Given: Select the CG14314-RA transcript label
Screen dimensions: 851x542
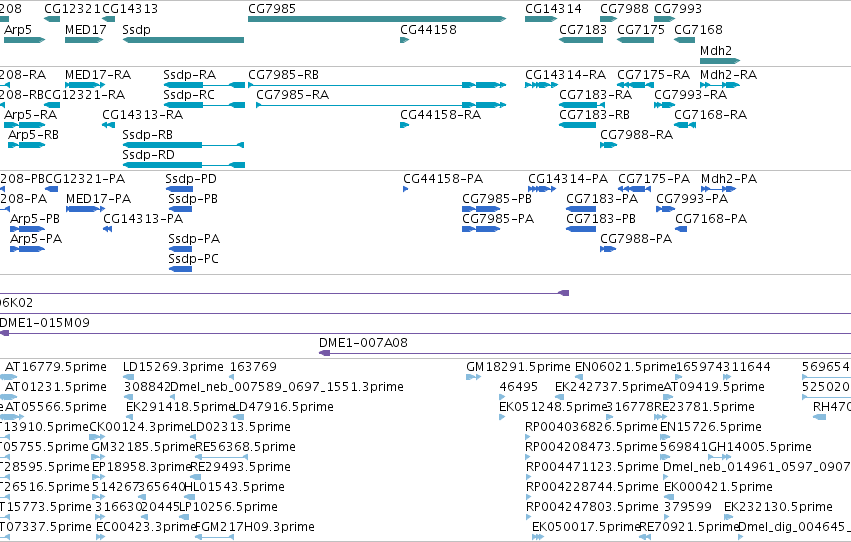Looking at the screenshot, I should [x=566, y=74].
